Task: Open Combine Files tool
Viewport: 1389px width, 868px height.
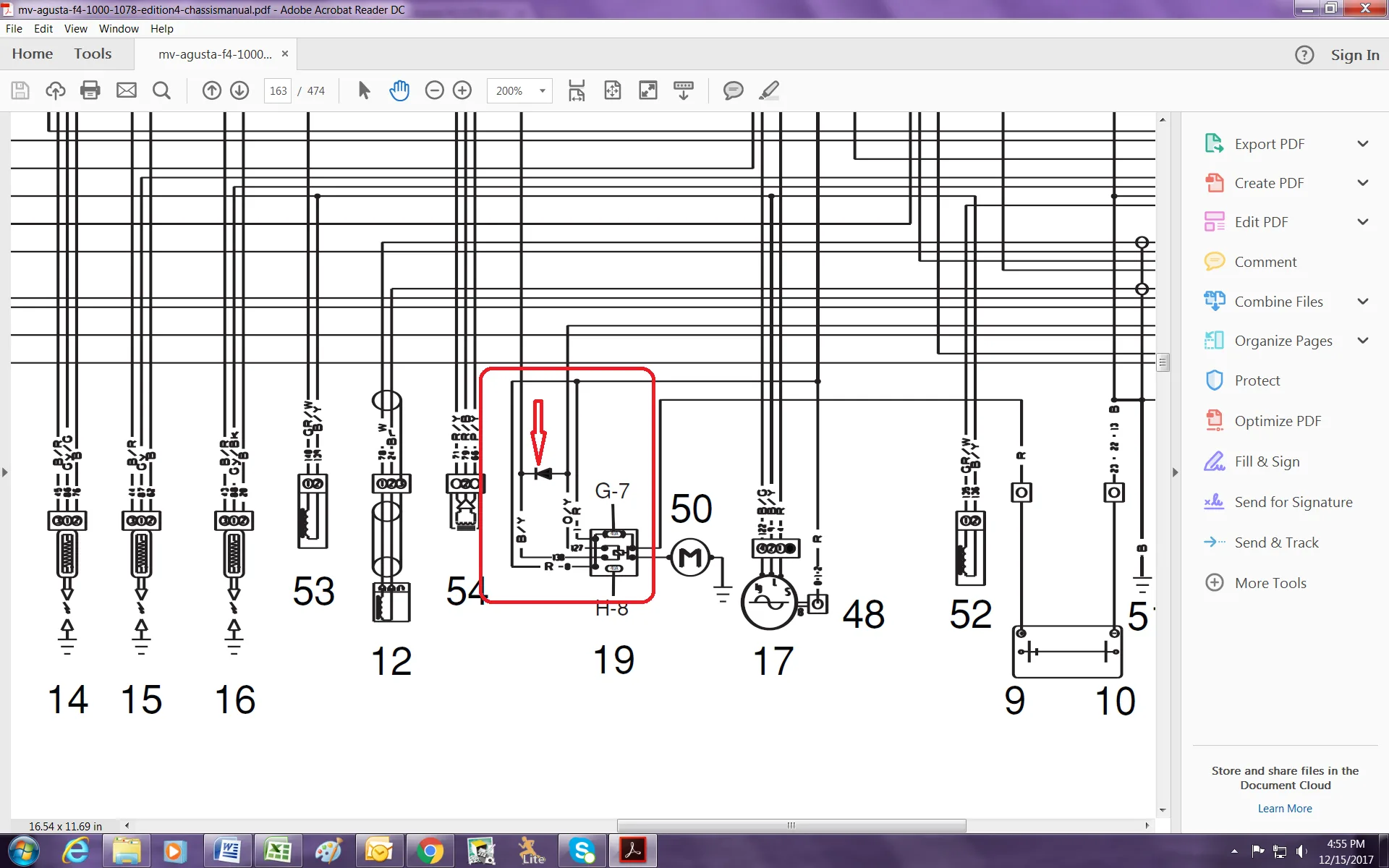Action: (1278, 302)
